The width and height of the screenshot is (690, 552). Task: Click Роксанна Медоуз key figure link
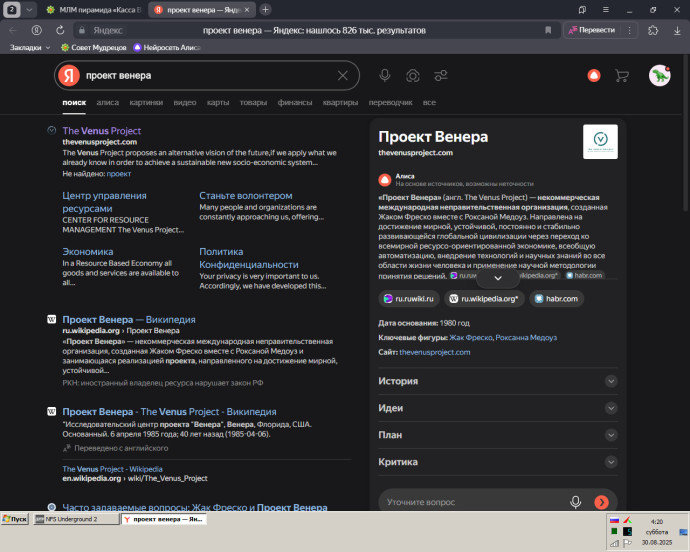click(526, 338)
